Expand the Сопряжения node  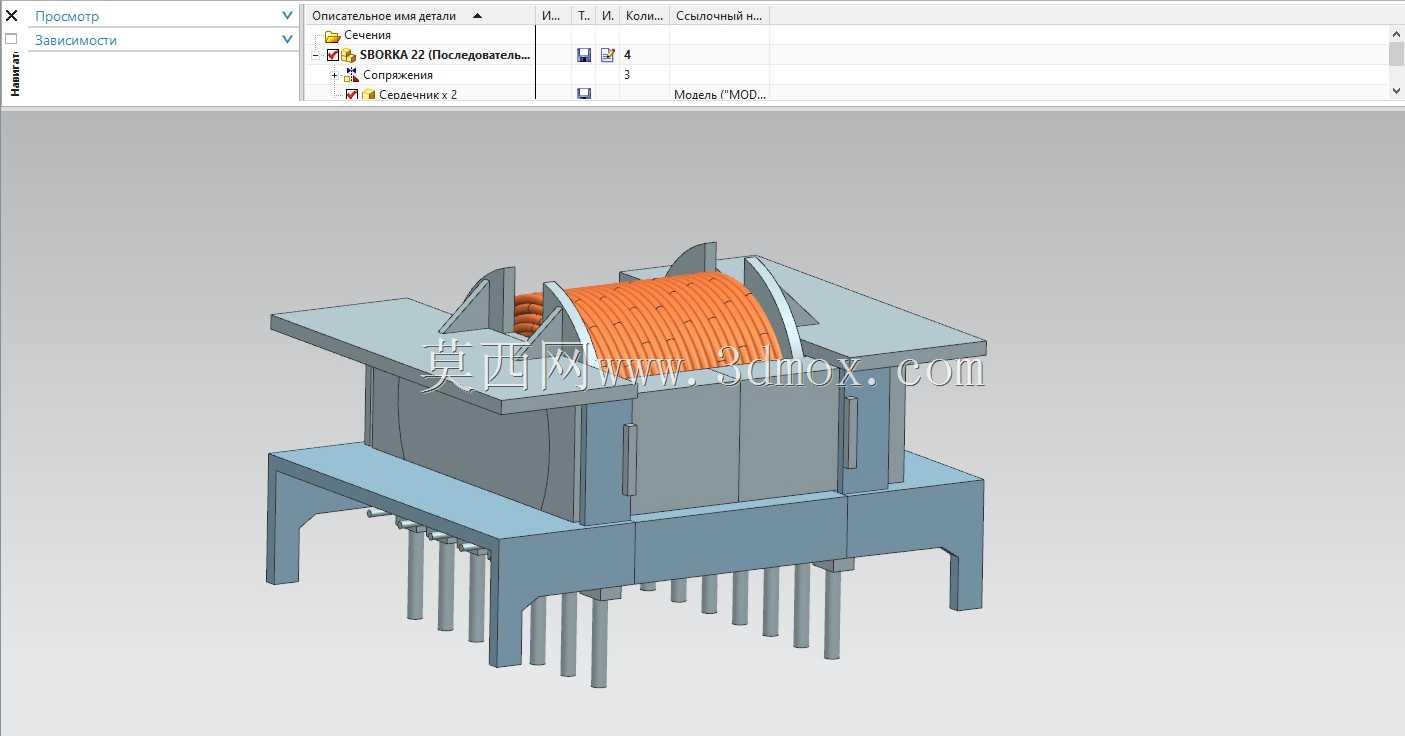click(x=335, y=75)
